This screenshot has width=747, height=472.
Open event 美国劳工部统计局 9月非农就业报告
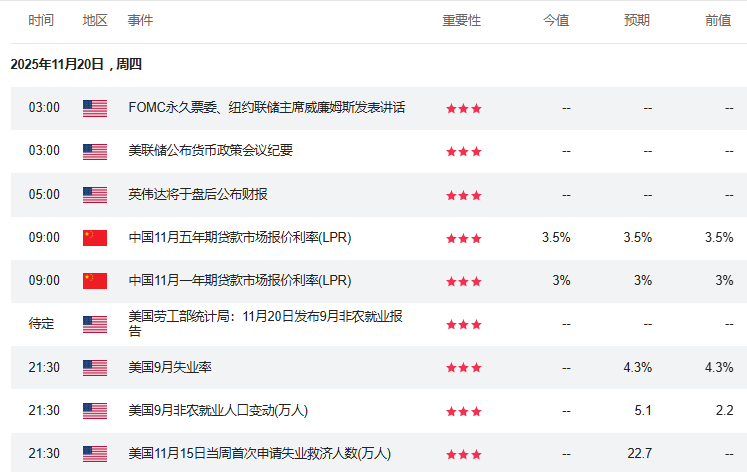point(265,323)
